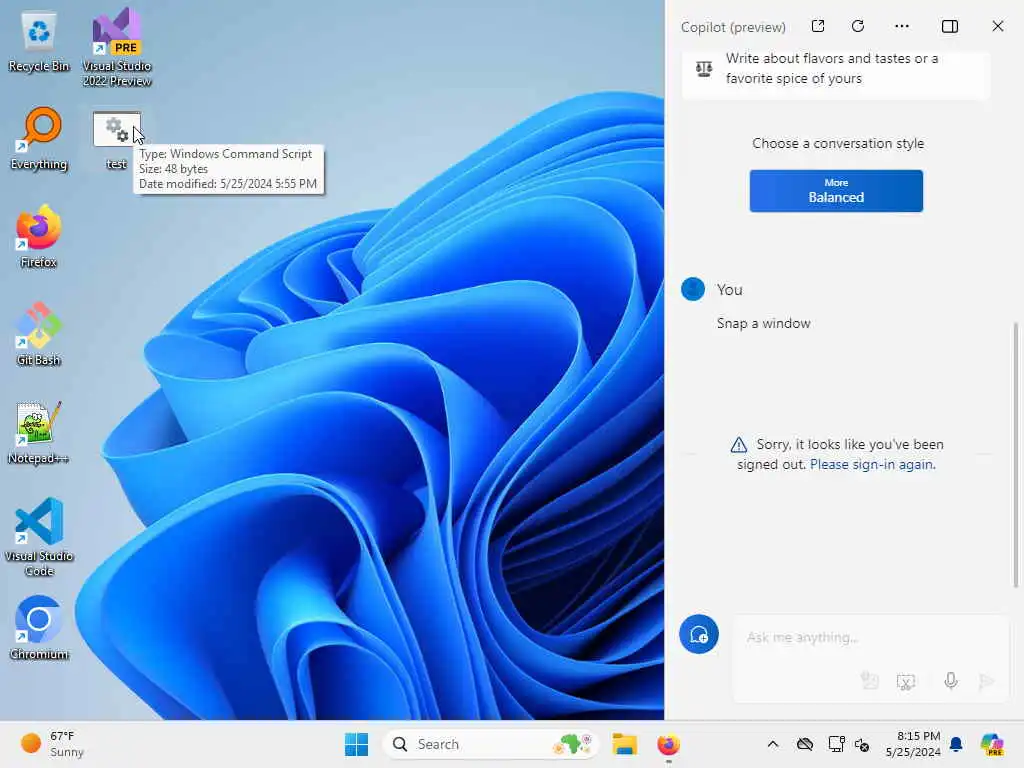Image resolution: width=1024 pixels, height=768 pixels.
Task: Click the cloud sync off tray icon
Action: pos(805,744)
